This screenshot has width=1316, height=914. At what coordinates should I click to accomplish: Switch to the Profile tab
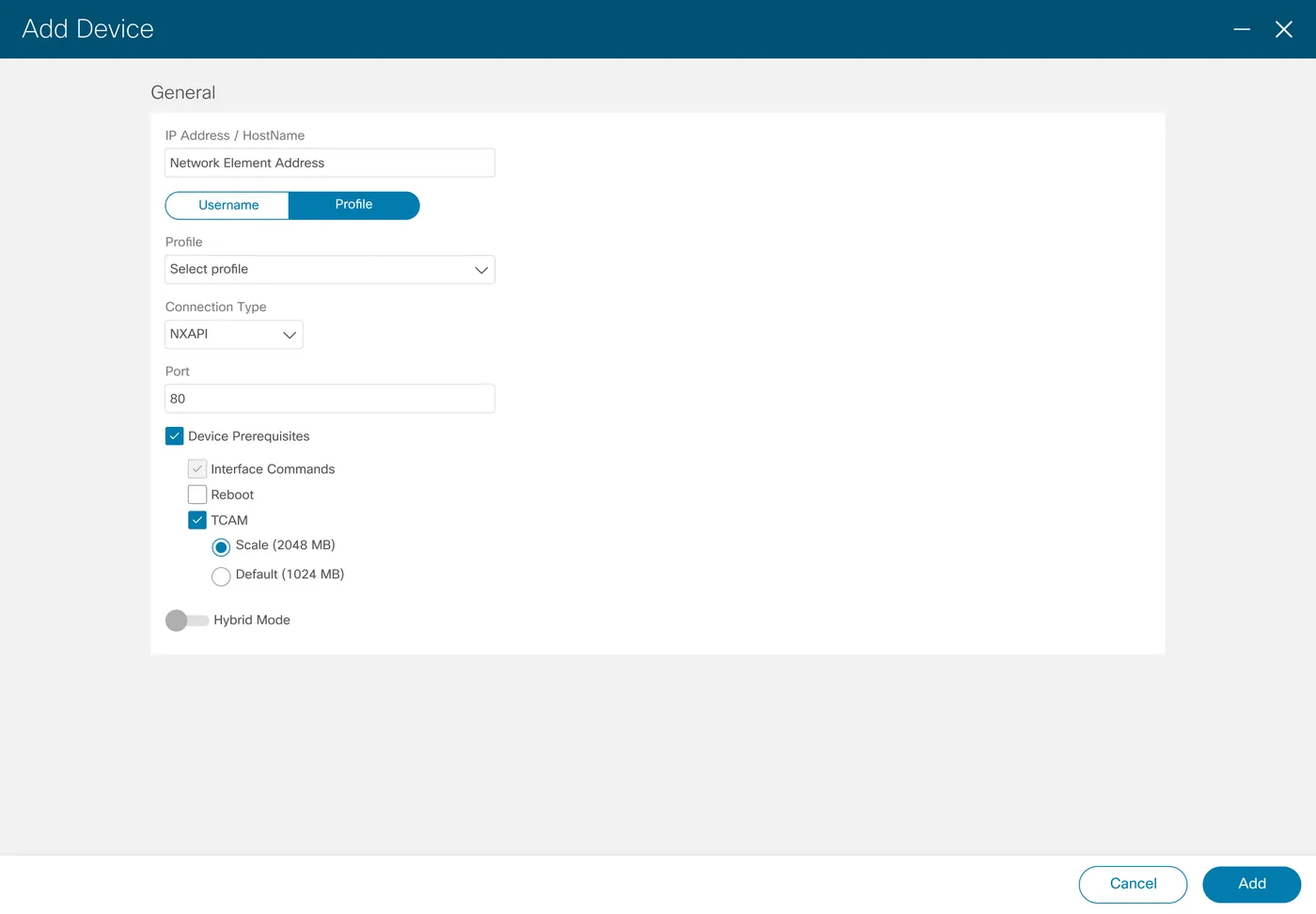coord(354,205)
